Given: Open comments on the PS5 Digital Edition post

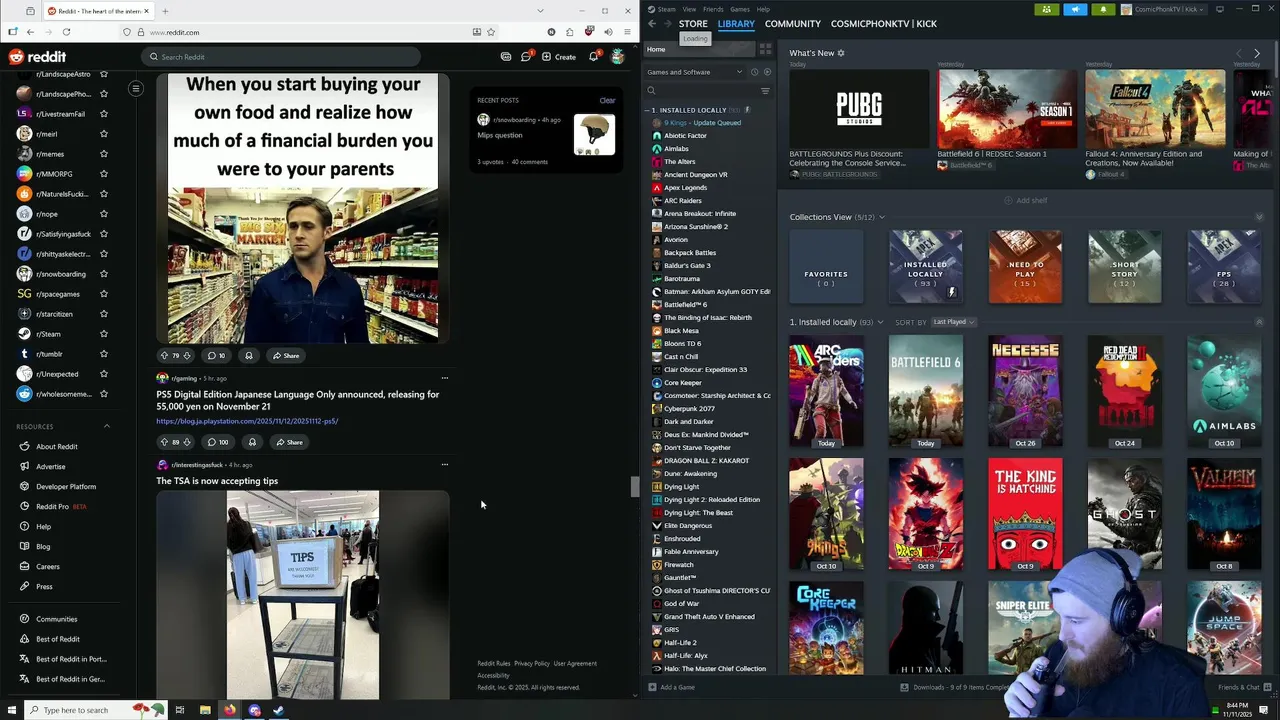Looking at the screenshot, I should click(x=217, y=442).
